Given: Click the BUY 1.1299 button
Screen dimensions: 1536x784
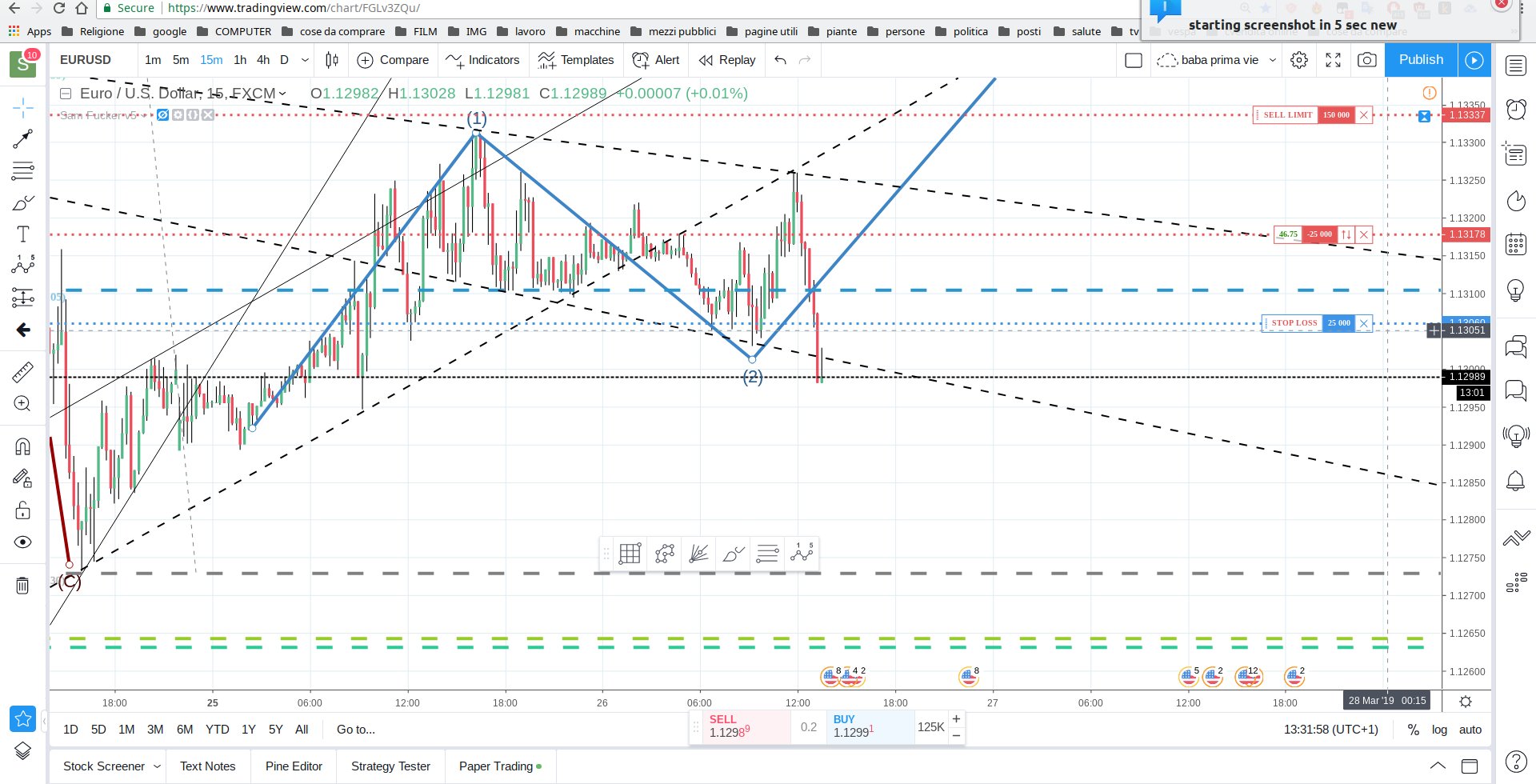Looking at the screenshot, I should coord(871,727).
